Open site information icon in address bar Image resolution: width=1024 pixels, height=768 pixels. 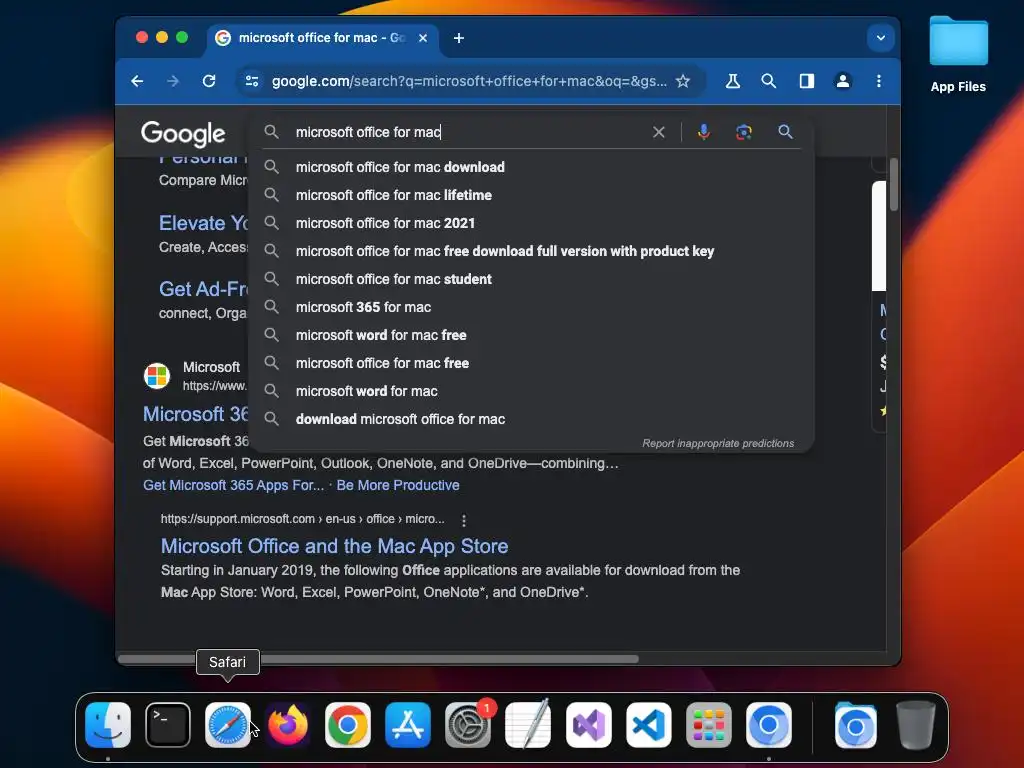pos(252,81)
